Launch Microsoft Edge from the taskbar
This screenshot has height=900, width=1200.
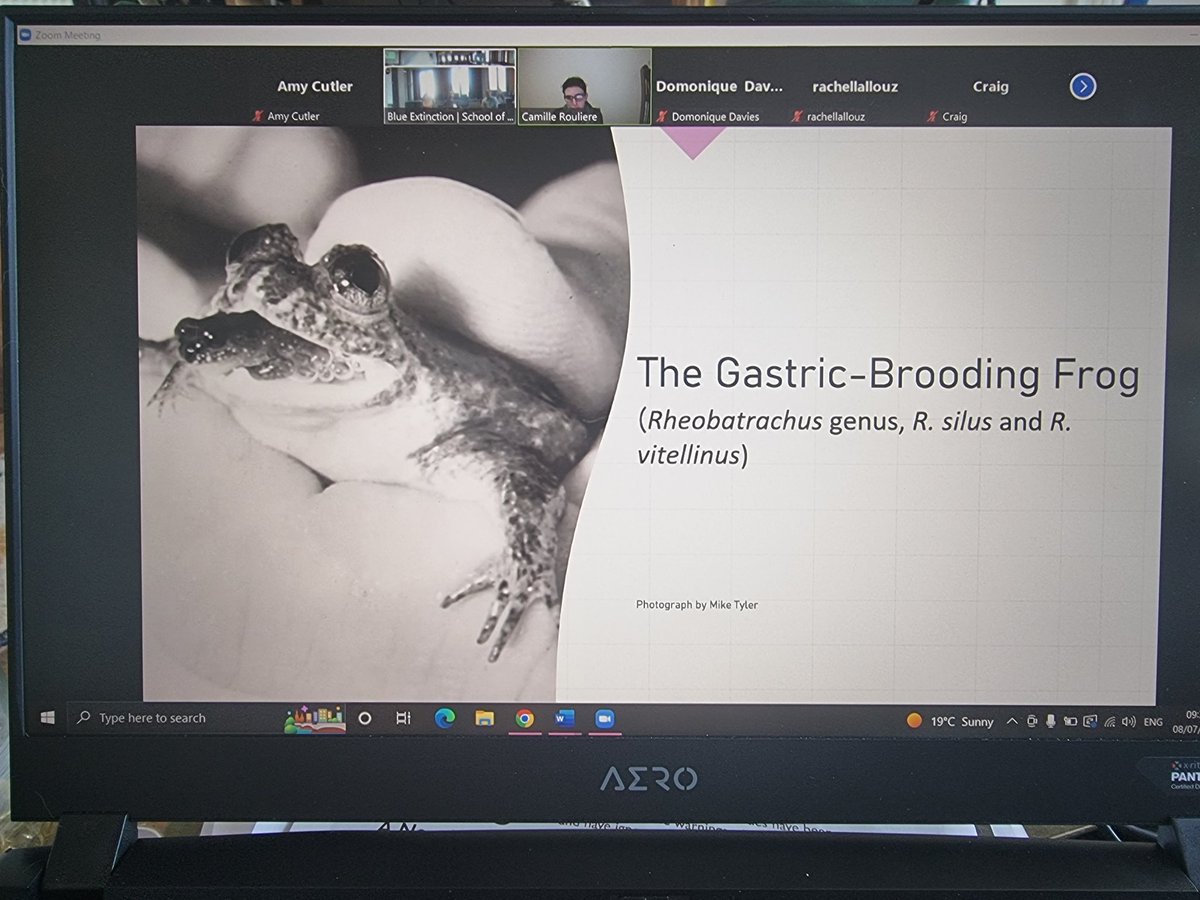coord(445,718)
